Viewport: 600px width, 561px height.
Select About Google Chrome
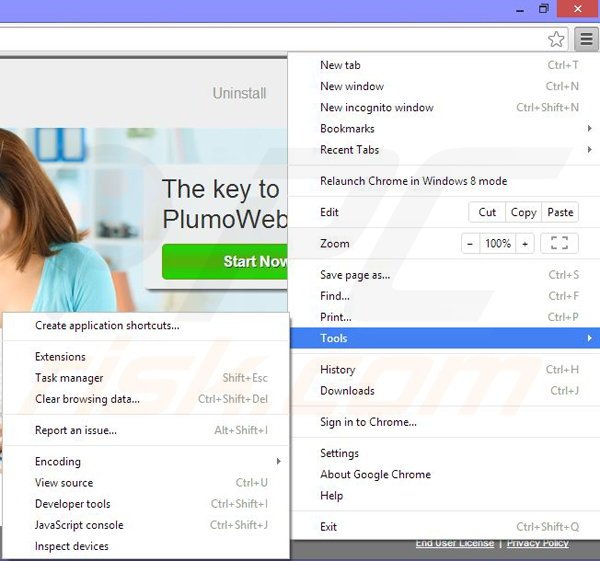click(x=445, y=474)
